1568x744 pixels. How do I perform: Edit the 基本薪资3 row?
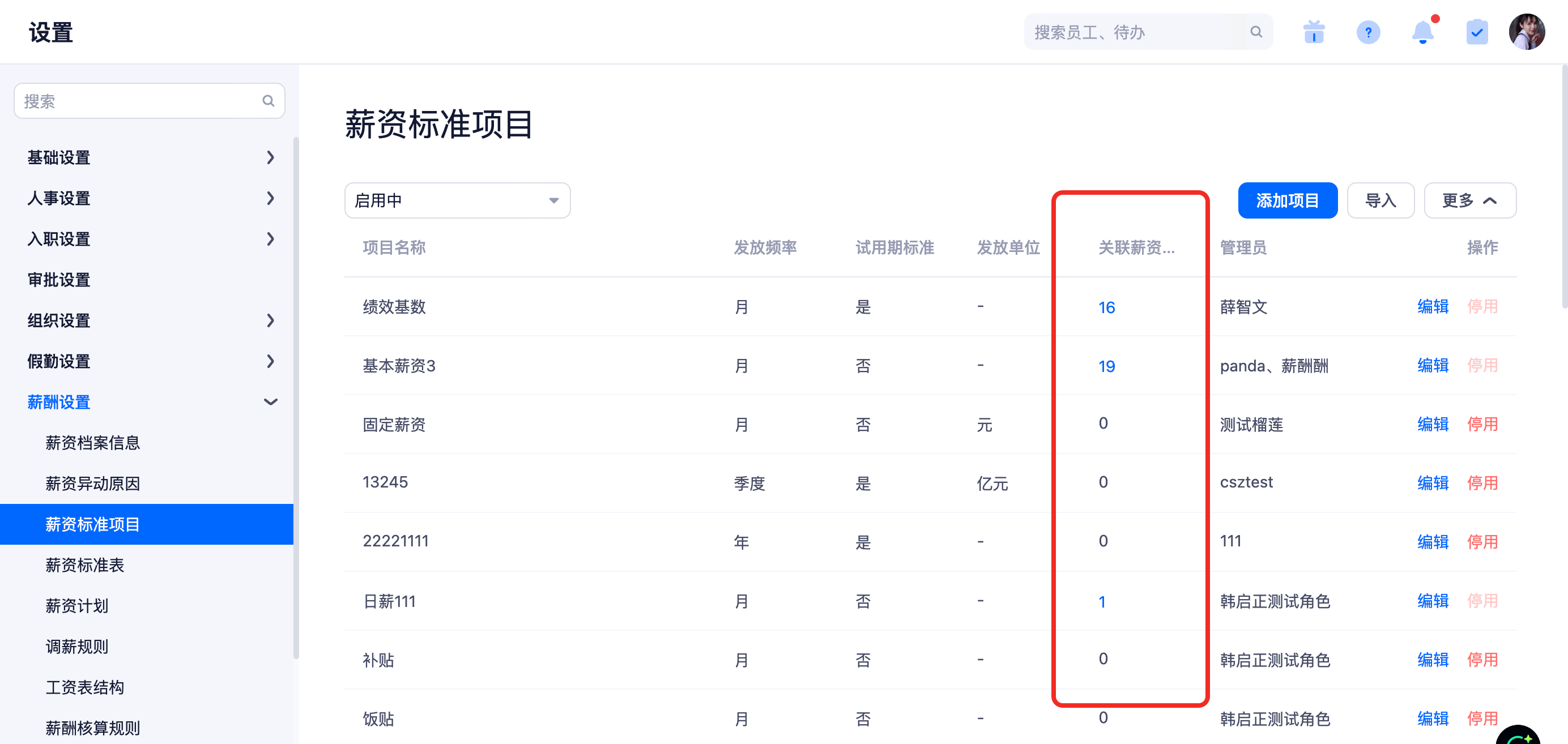pyautogui.click(x=1432, y=366)
